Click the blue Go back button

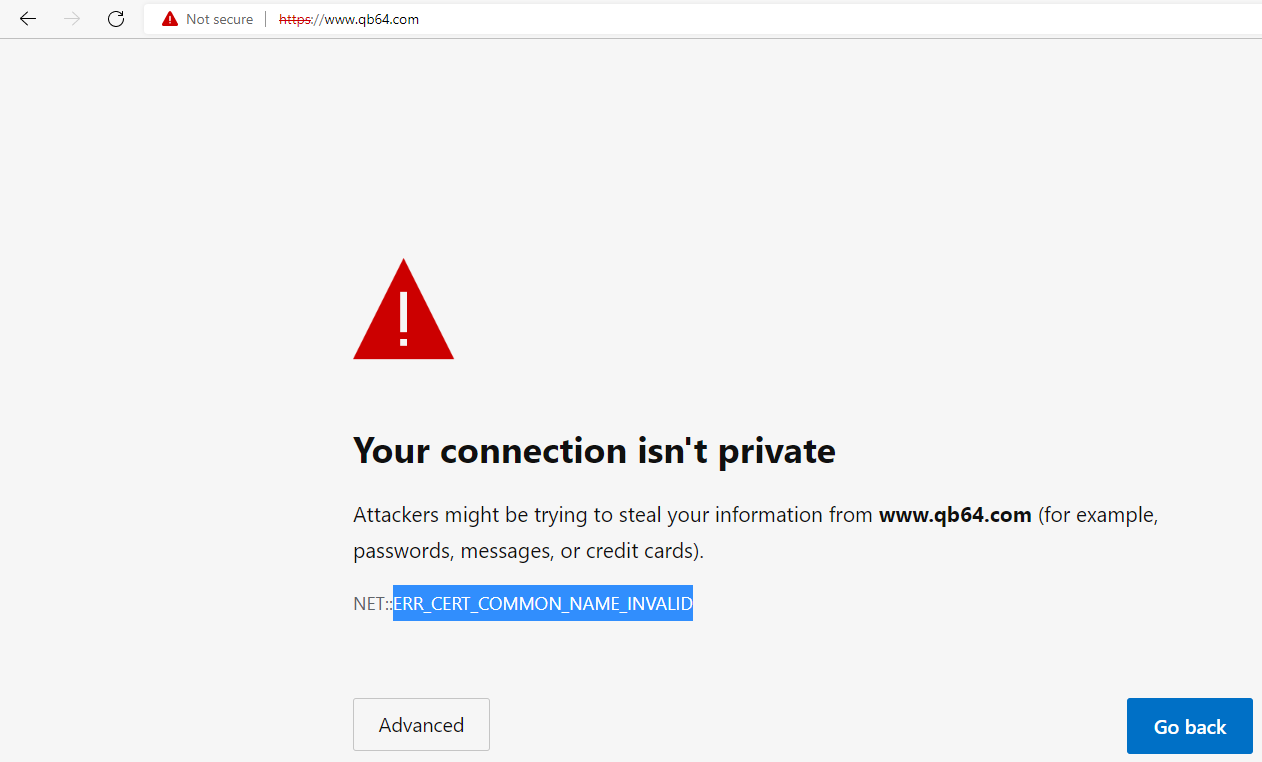click(1190, 726)
